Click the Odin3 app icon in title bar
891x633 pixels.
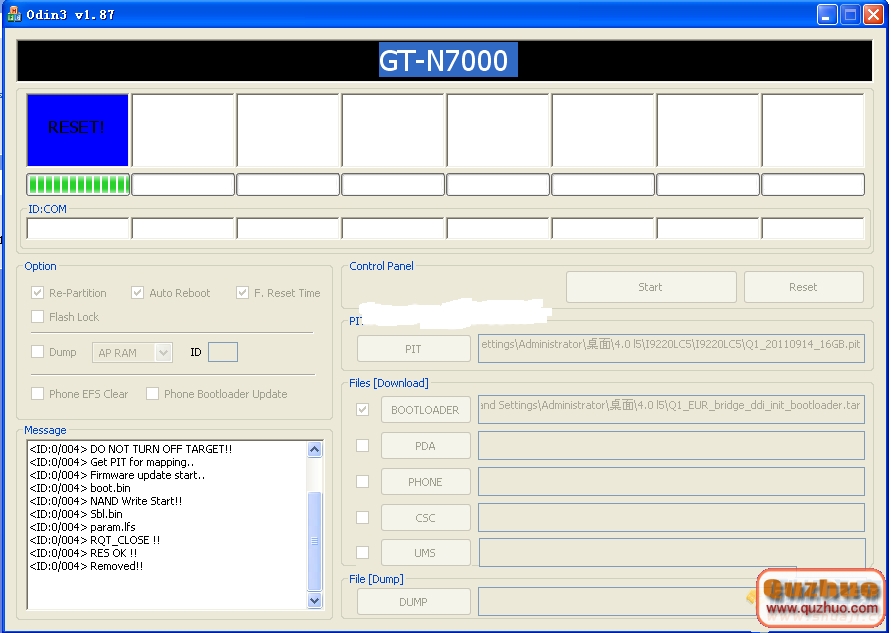[14, 14]
